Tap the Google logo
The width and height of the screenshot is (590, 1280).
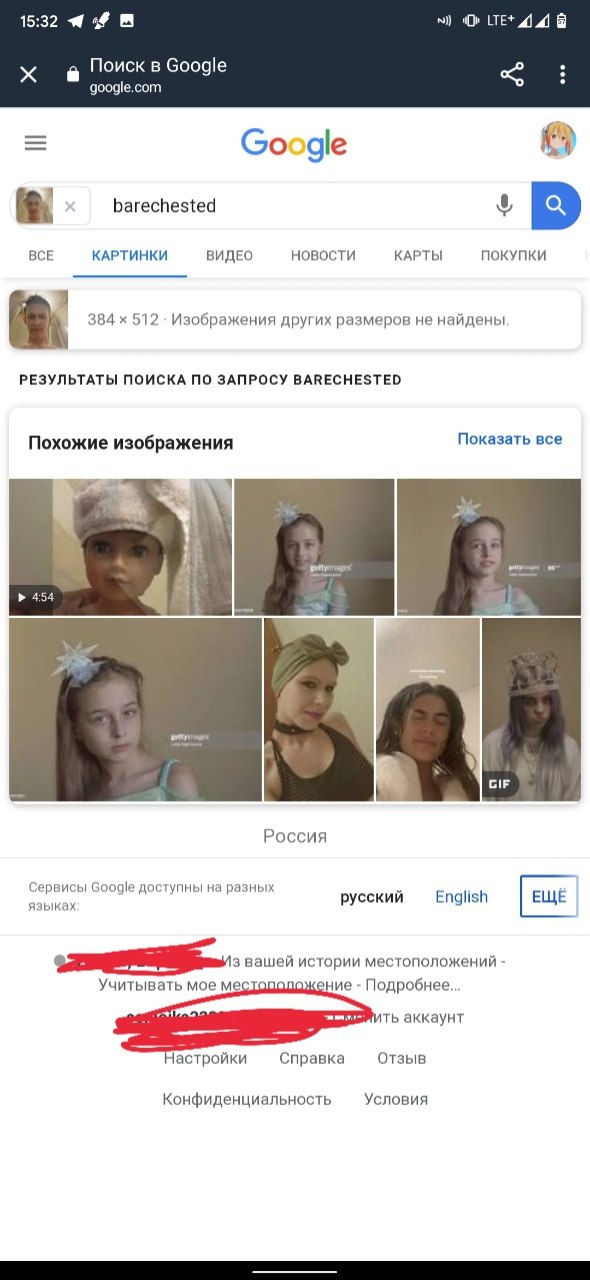pos(294,144)
